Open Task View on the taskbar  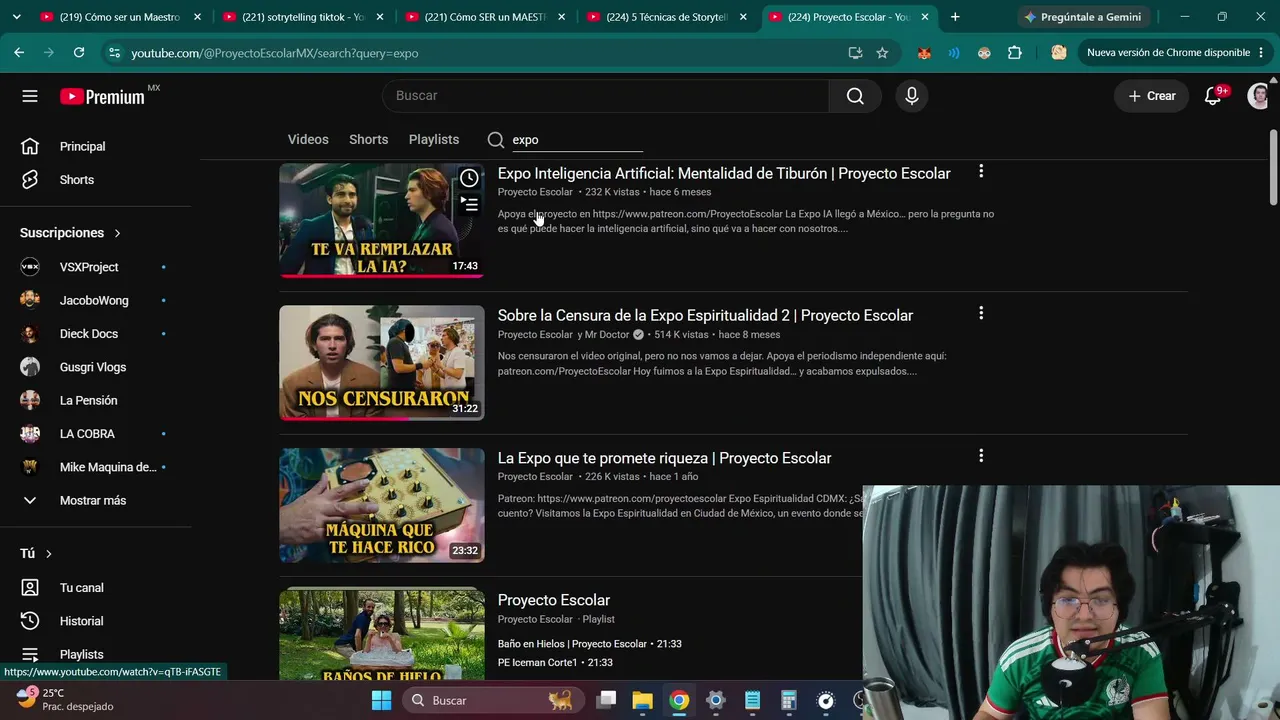606,700
